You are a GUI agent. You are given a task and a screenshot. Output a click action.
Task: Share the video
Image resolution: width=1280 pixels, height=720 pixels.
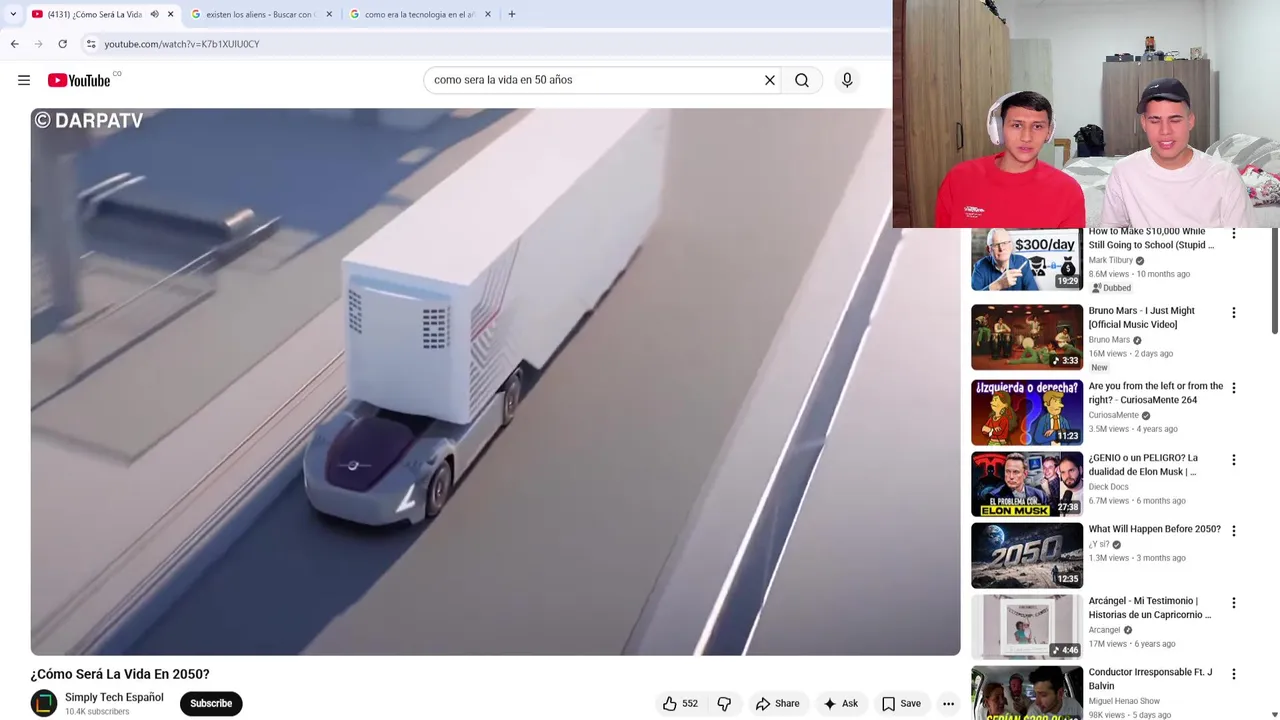(778, 704)
